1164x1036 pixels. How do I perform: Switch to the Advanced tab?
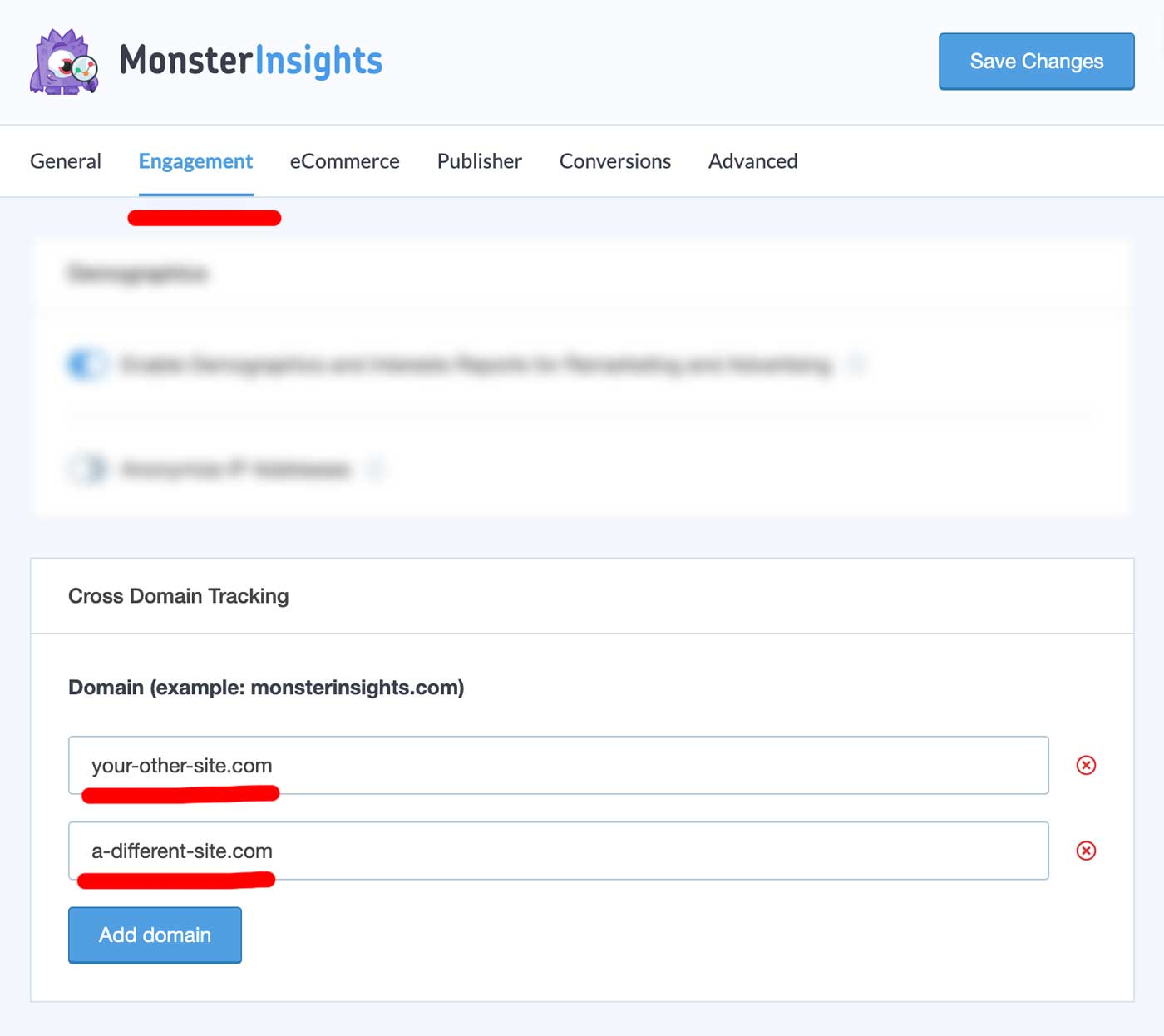coord(752,161)
